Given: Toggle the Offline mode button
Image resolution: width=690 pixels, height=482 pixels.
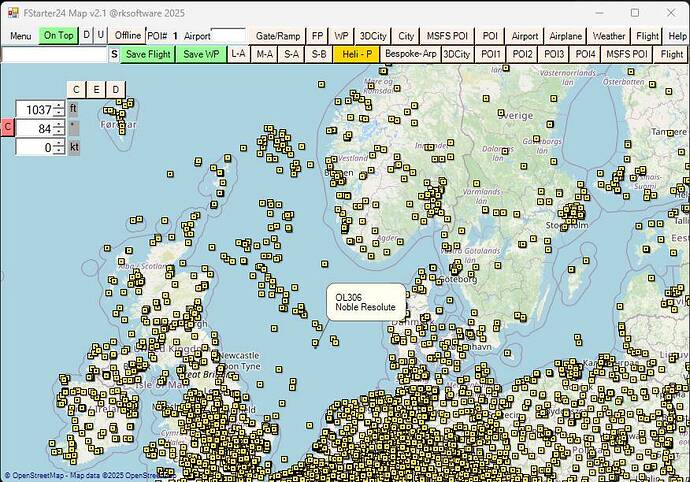Looking at the screenshot, I should point(127,35).
